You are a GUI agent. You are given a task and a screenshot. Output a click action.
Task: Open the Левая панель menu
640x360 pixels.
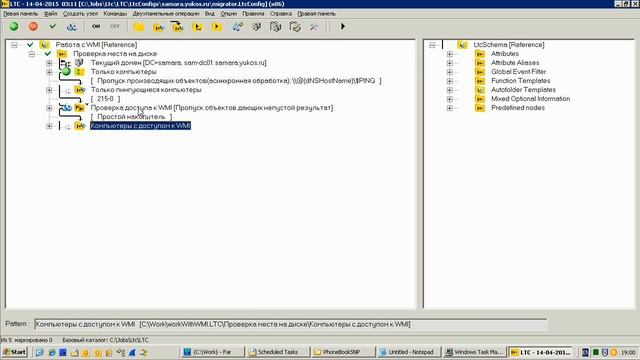tap(20, 13)
